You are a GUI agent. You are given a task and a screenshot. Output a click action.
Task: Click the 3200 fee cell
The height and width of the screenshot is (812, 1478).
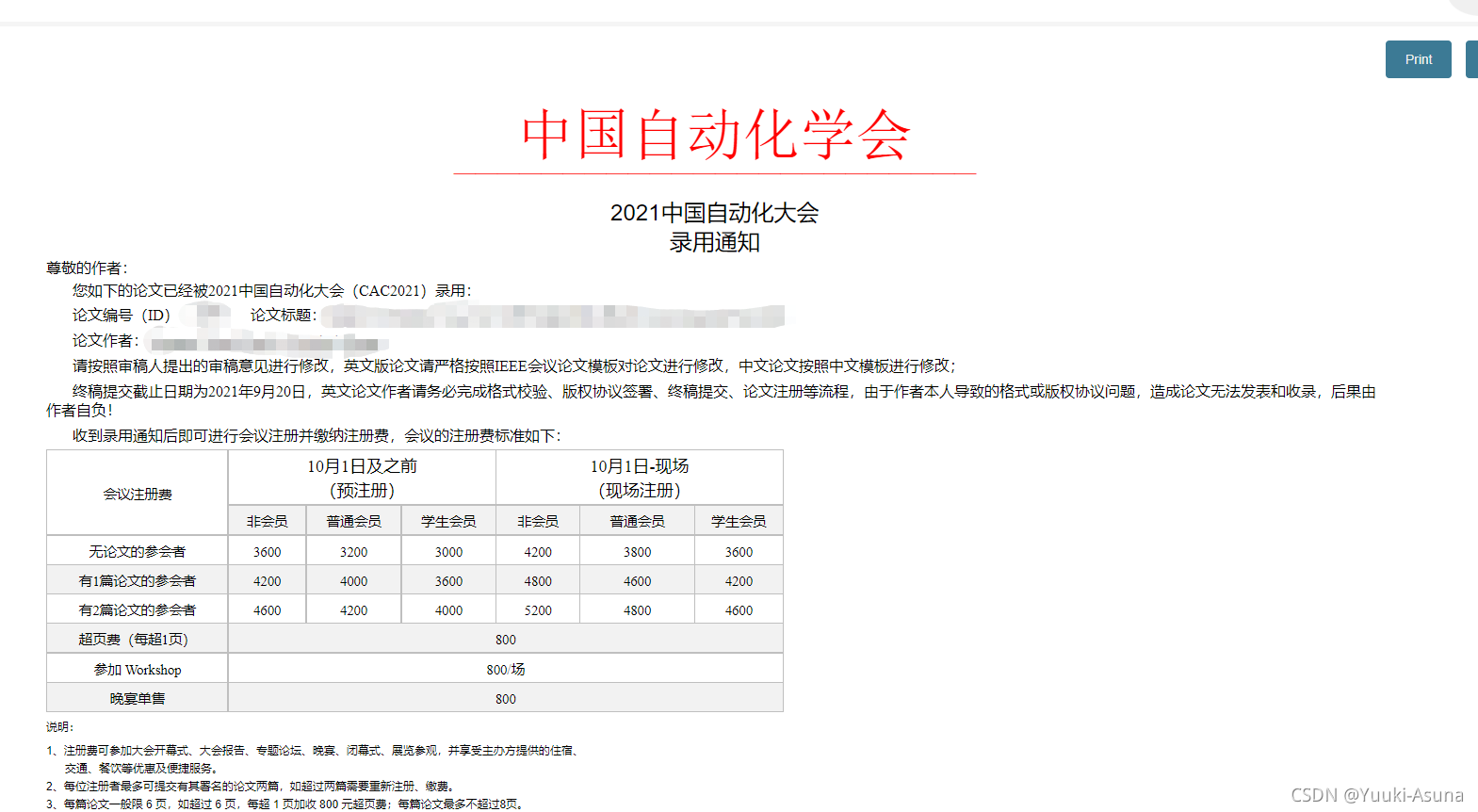point(354,551)
